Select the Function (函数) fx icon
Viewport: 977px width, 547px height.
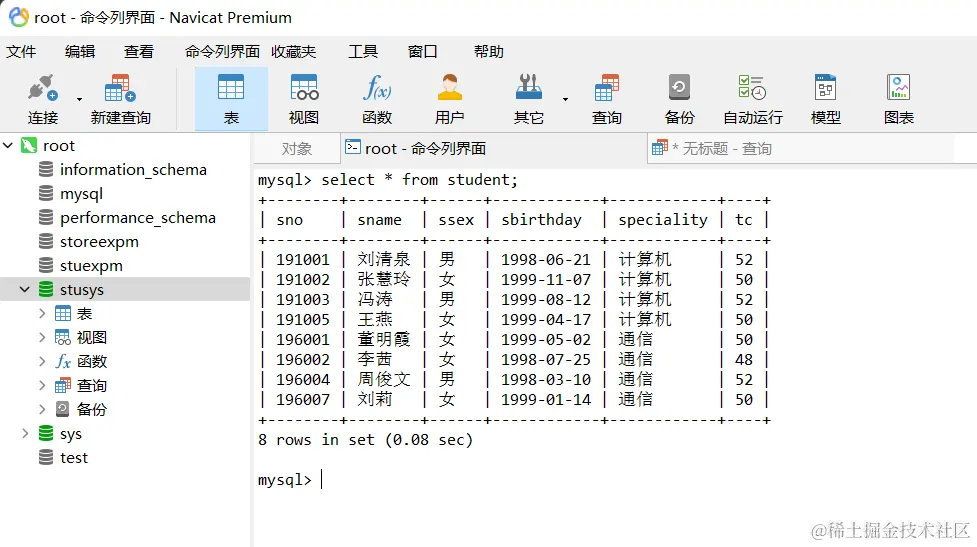tap(377, 88)
